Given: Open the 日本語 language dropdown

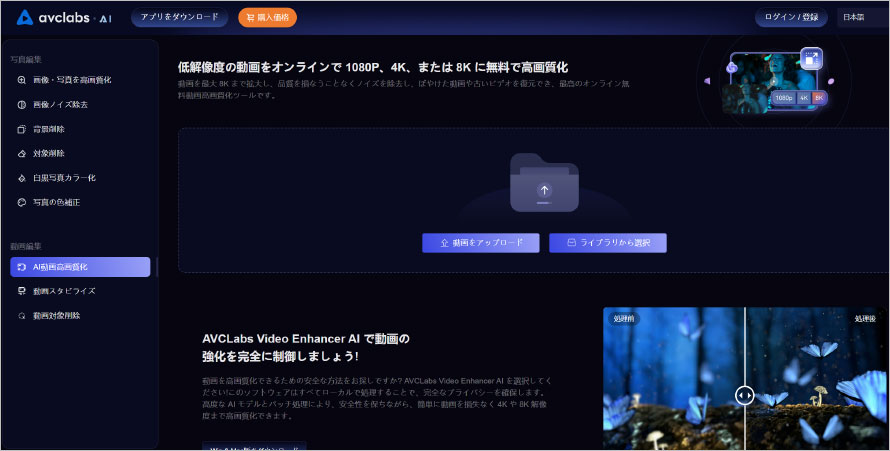Looking at the screenshot, I should [862, 17].
